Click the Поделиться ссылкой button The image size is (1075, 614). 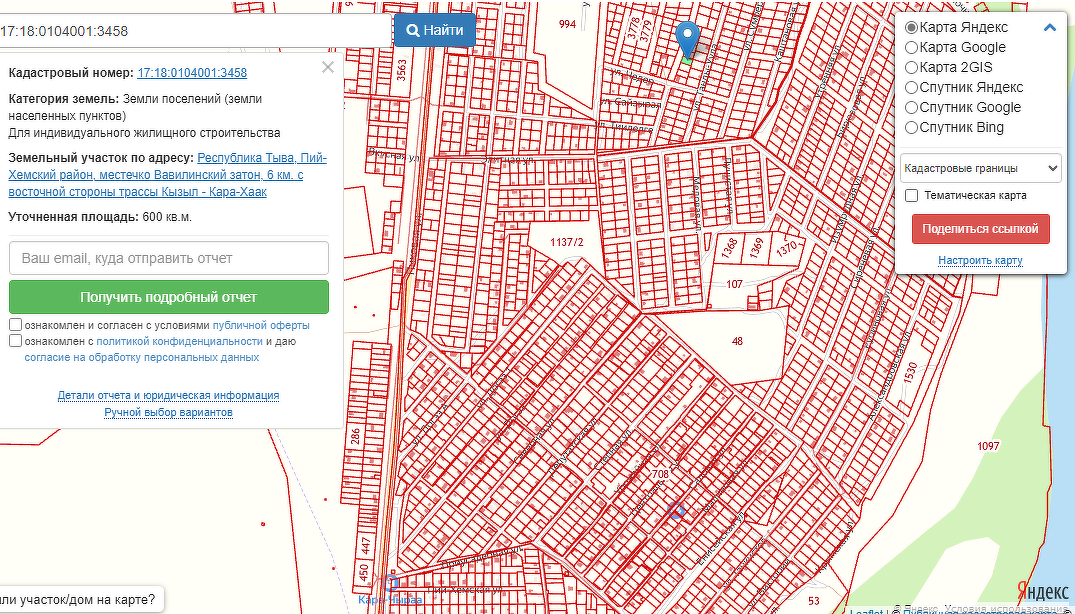pos(980,229)
